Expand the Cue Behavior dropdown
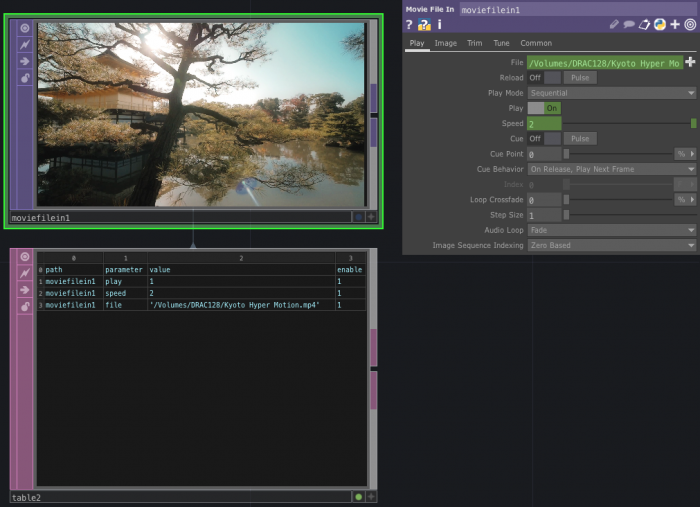Image resolution: width=700 pixels, height=507 pixels. 611,169
